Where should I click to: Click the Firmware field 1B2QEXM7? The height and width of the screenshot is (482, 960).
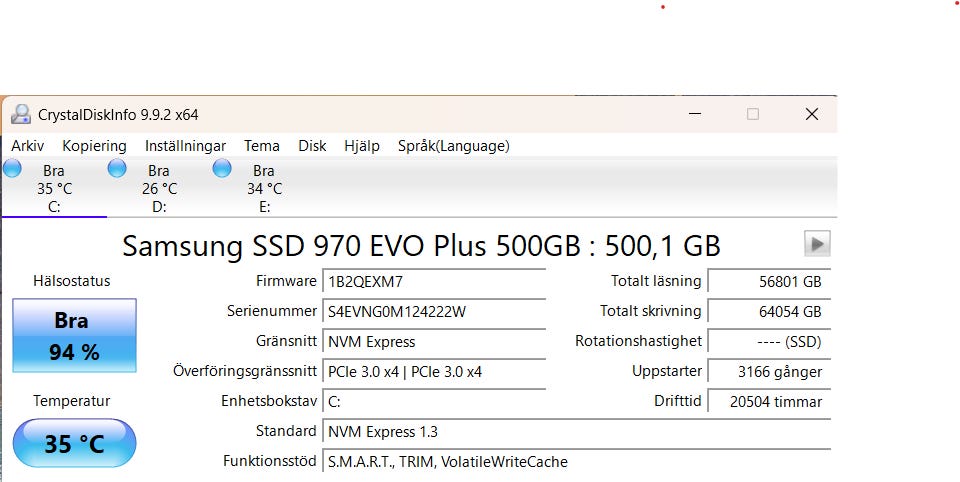click(434, 282)
